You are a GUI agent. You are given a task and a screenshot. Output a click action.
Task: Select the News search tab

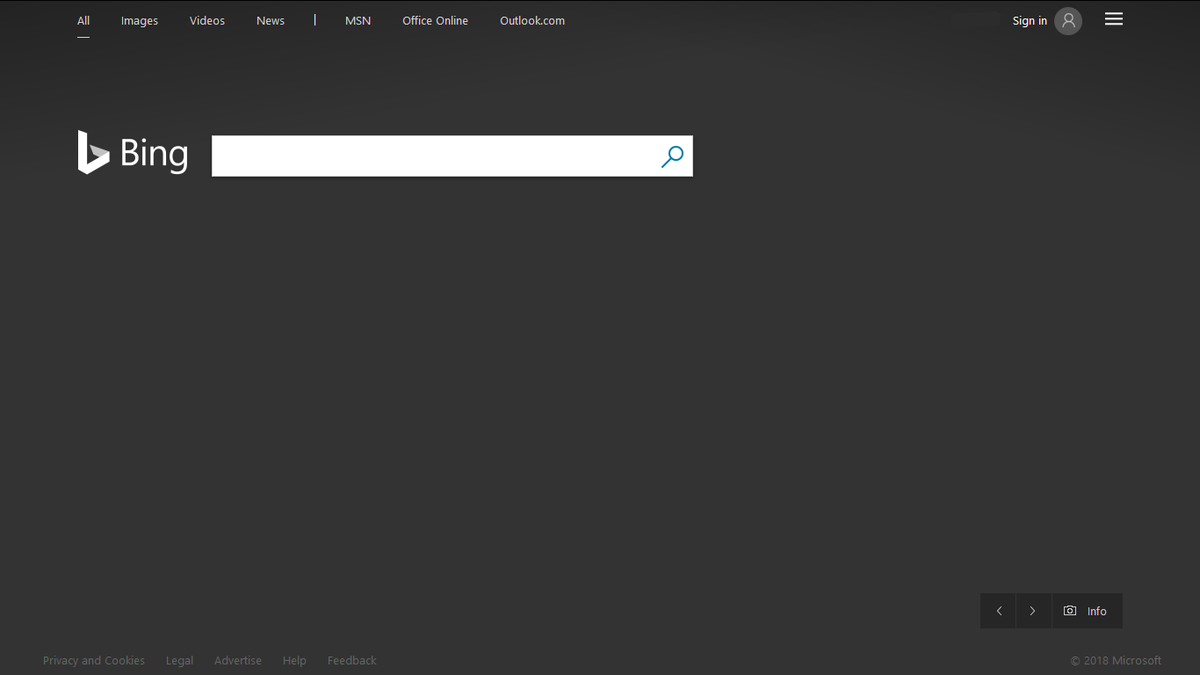270,21
